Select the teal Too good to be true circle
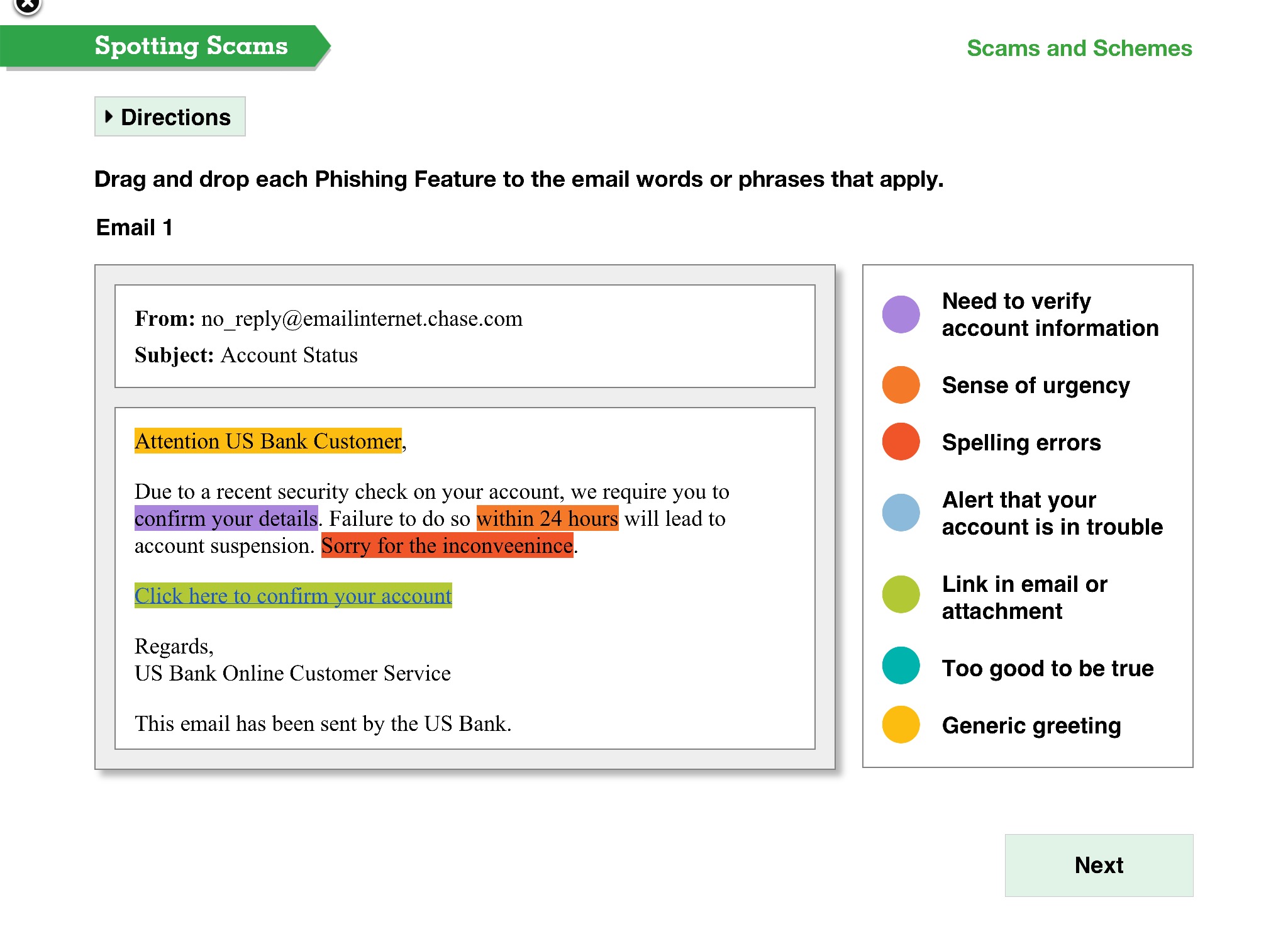 click(x=901, y=666)
